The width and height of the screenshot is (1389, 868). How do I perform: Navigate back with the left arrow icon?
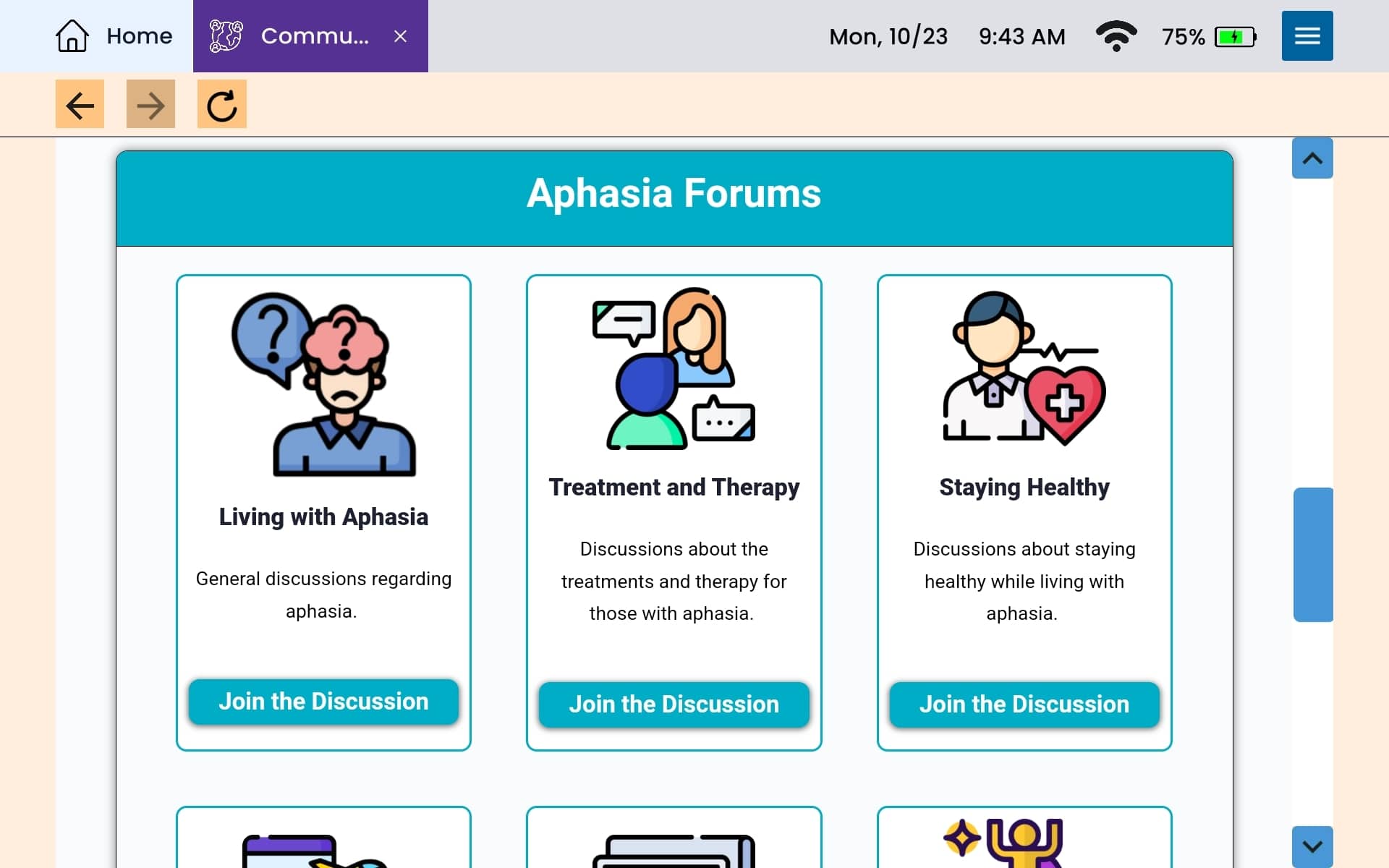click(x=80, y=104)
